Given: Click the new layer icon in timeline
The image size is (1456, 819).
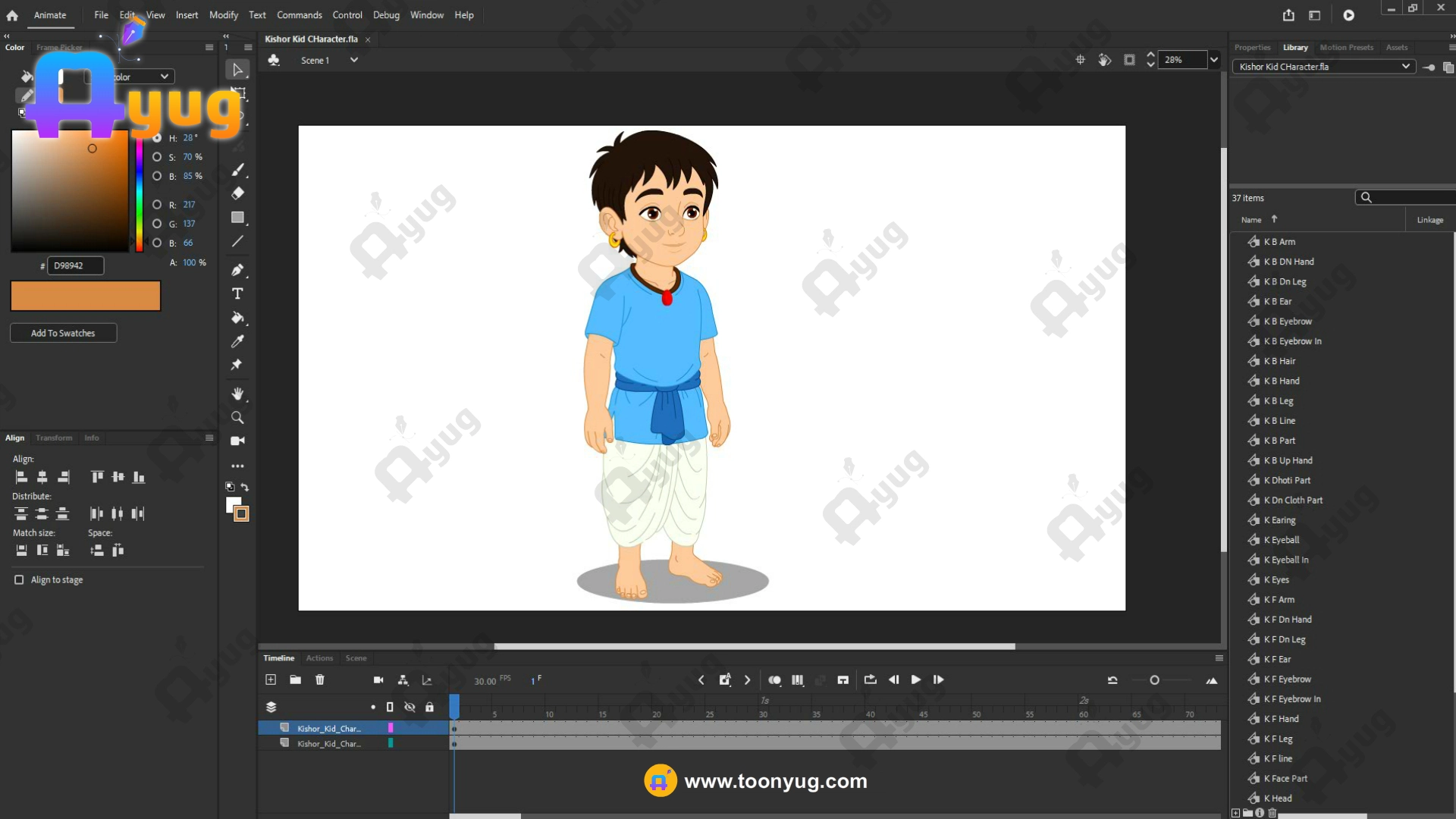Looking at the screenshot, I should (271, 679).
